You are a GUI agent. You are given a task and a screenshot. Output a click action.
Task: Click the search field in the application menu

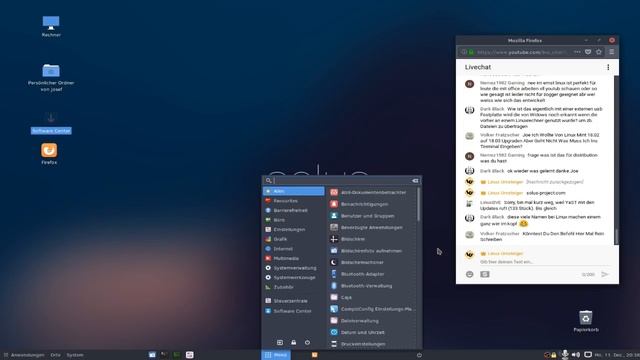342,180
